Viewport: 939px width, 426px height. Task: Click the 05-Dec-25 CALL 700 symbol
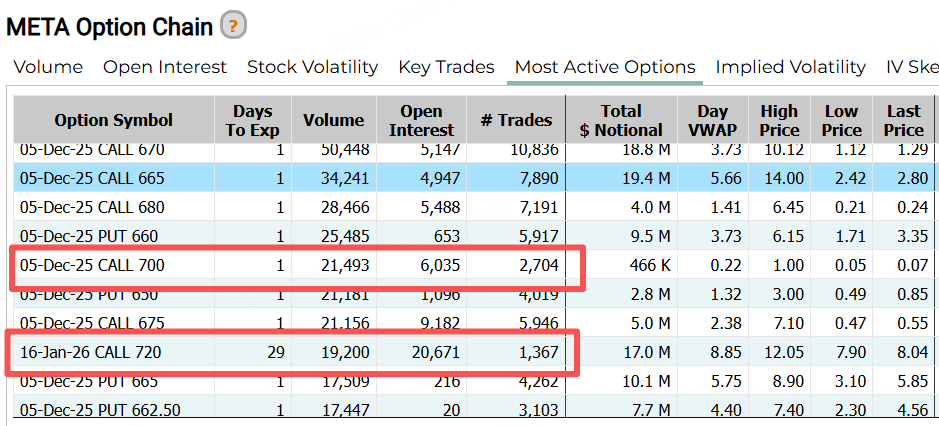tap(92, 265)
